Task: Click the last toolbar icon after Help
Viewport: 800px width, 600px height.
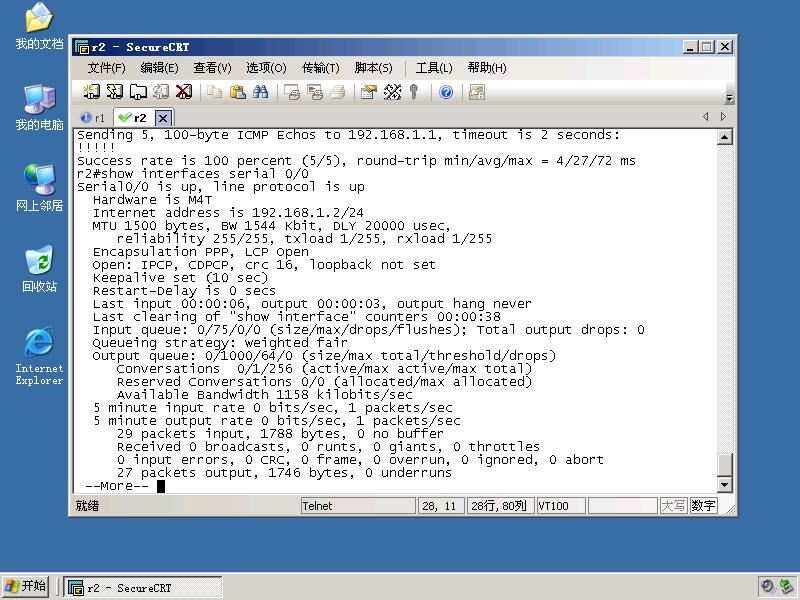Action: pos(477,92)
